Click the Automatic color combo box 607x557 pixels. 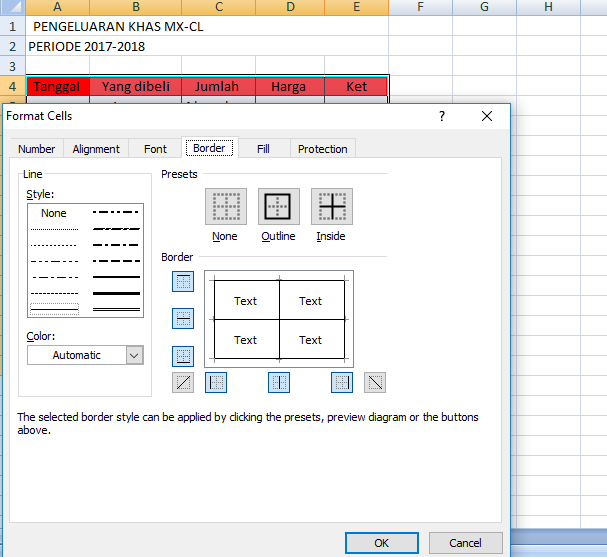pos(85,355)
